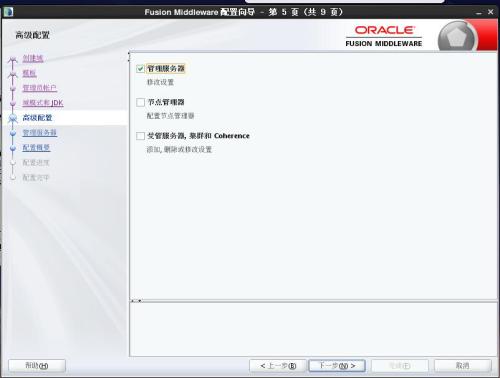Minimize the configuration wizard window
The height and width of the screenshot is (378, 500).
(x=479, y=12)
